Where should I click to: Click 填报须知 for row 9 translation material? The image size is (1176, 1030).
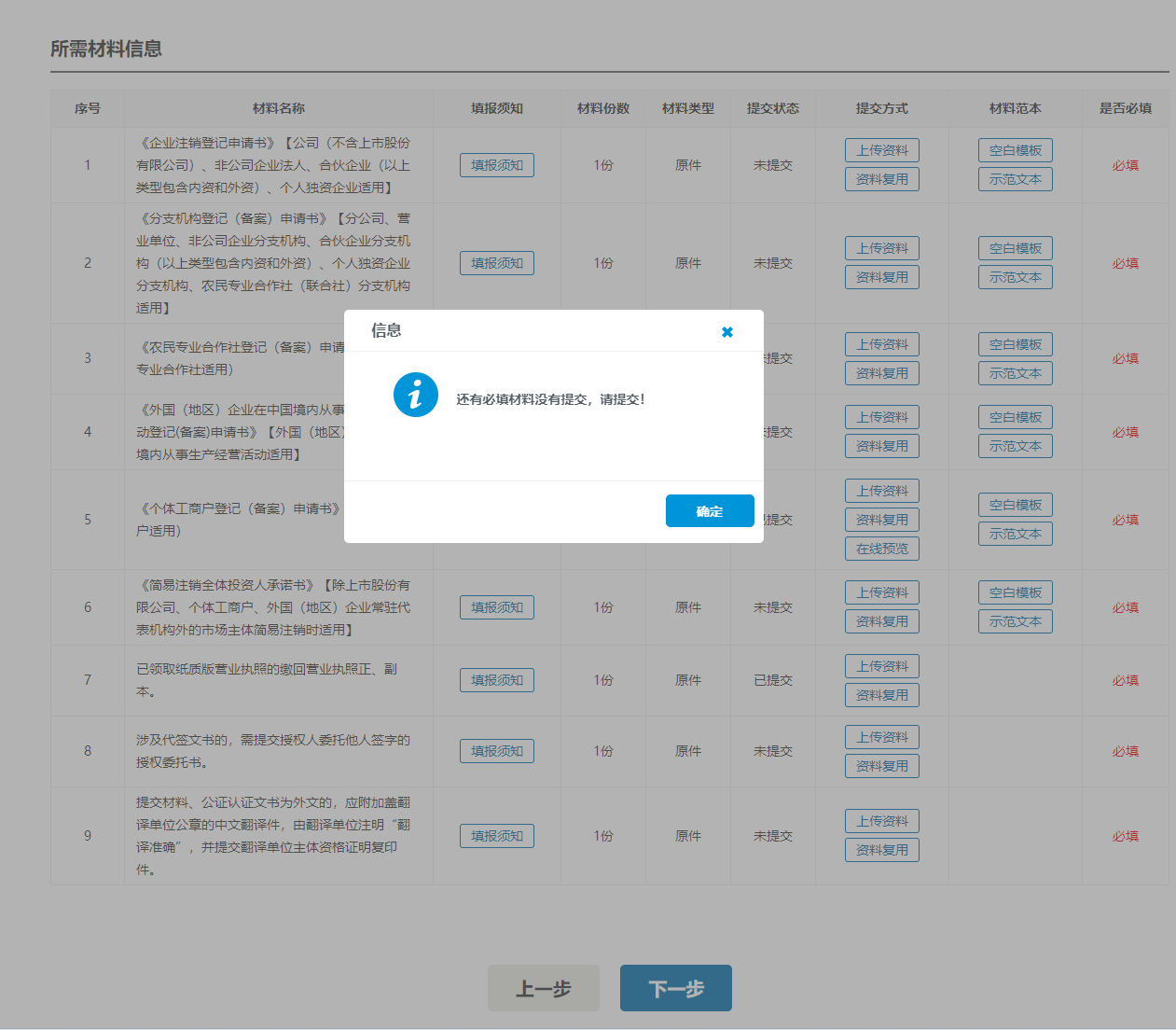pos(497,836)
